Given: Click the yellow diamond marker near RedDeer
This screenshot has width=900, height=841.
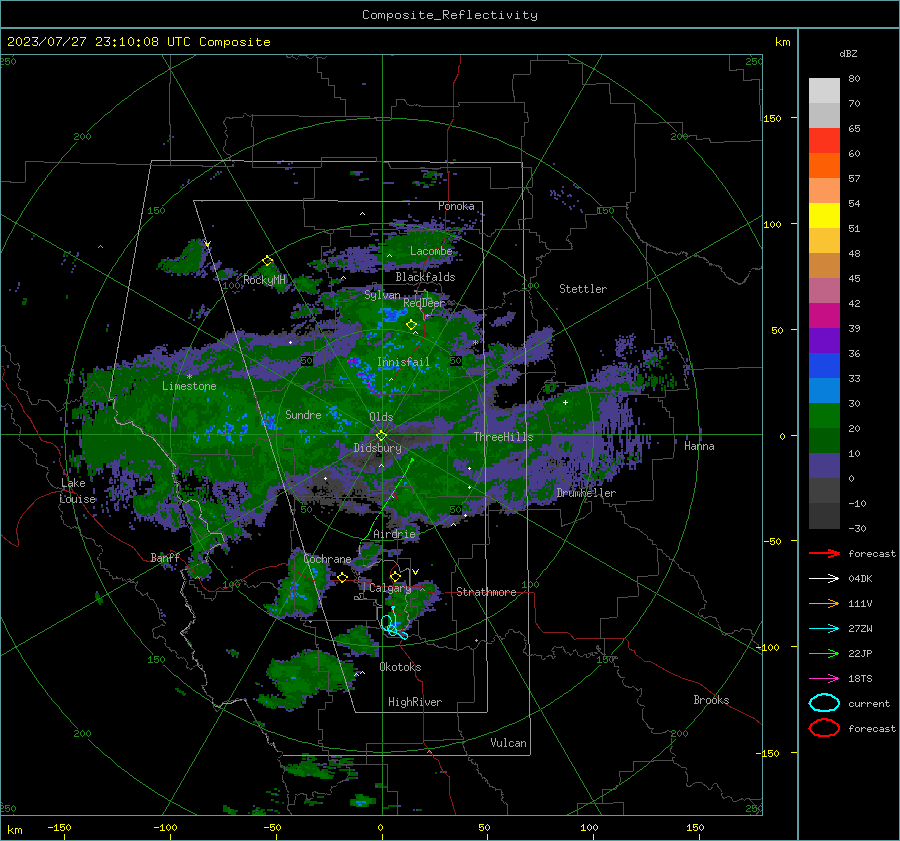Looking at the screenshot, I should coord(411,325).
